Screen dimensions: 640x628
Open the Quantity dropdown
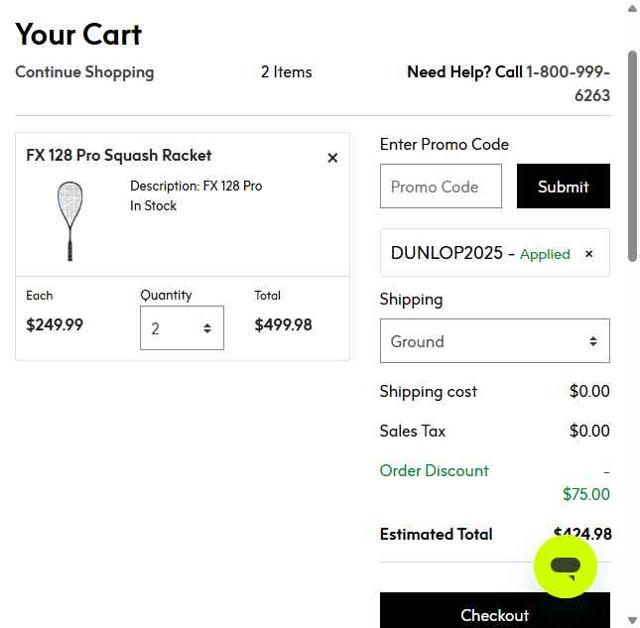pos(182,328)
